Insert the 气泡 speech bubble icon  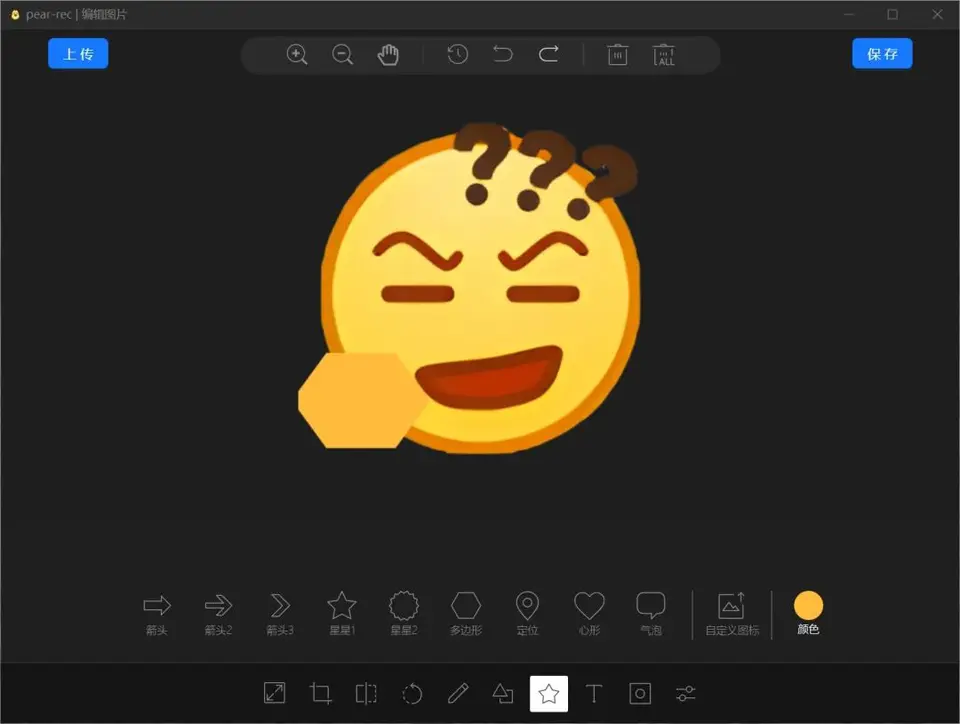(651, 613)
